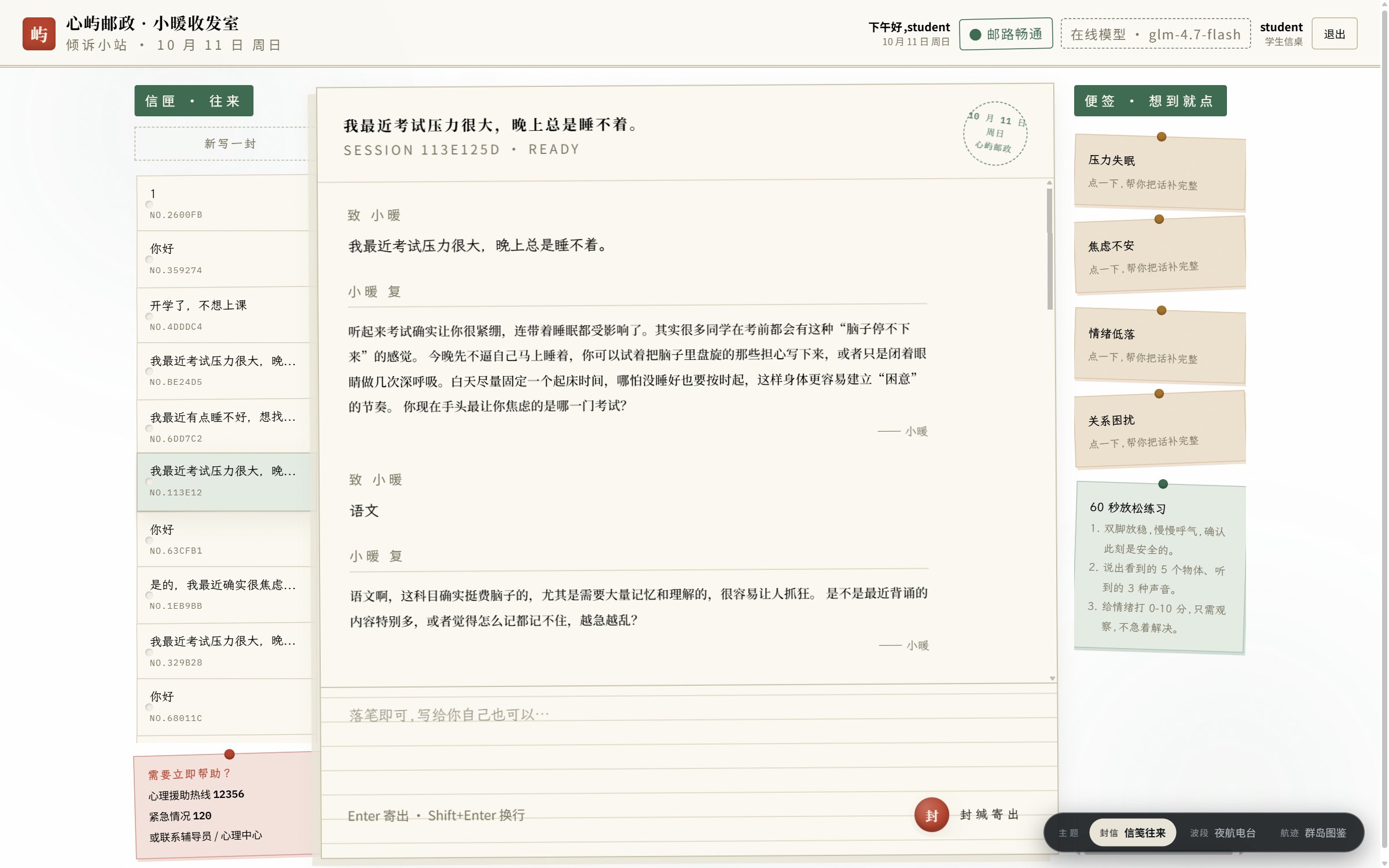Click the student 学生信桌 user label

[x=1281, y=34]
